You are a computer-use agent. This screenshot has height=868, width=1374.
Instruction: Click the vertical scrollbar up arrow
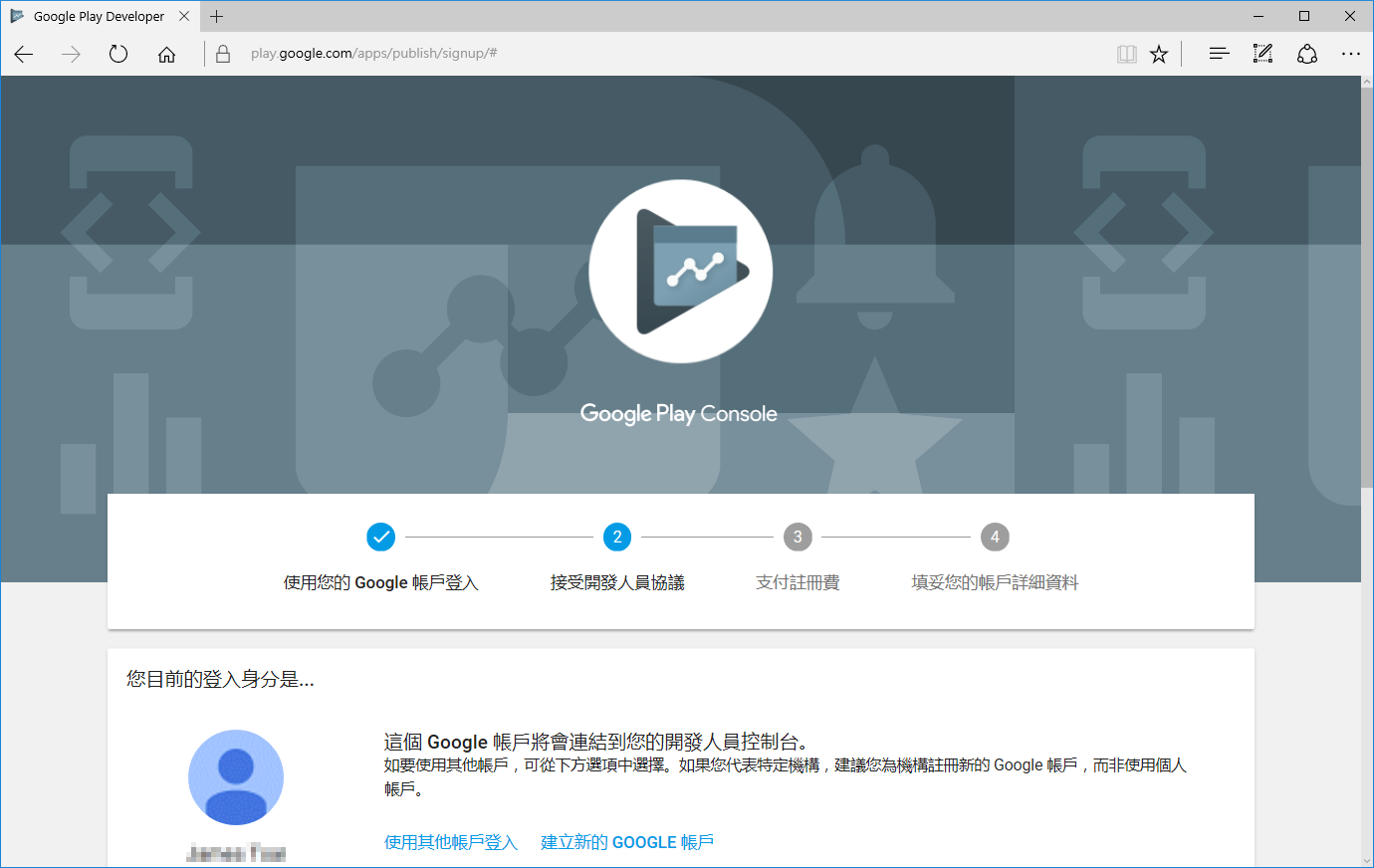coord(1366,84)
